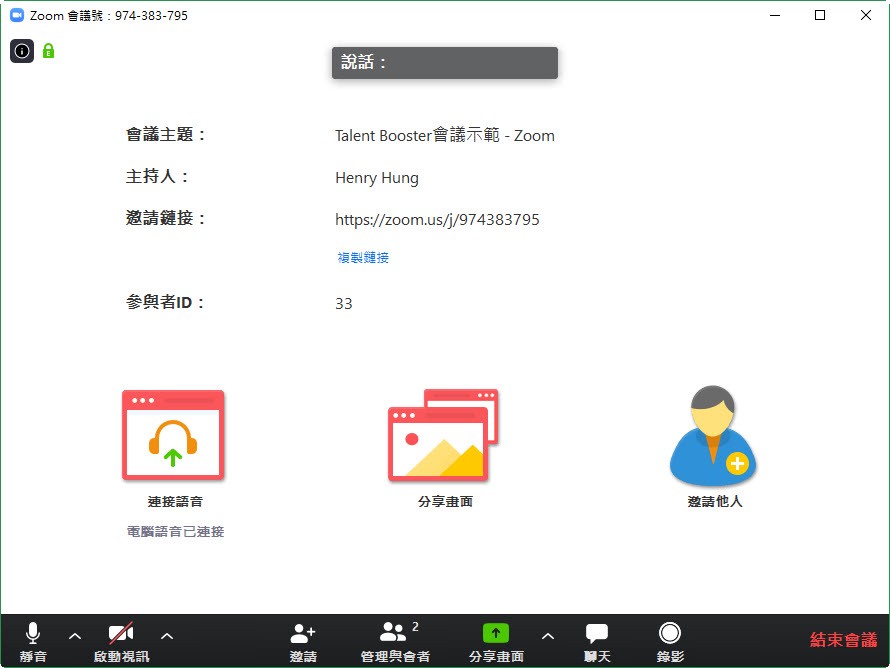Start recording with 錄影 button
Viewport: 890px width, 668px height.
tap(670, 641)
